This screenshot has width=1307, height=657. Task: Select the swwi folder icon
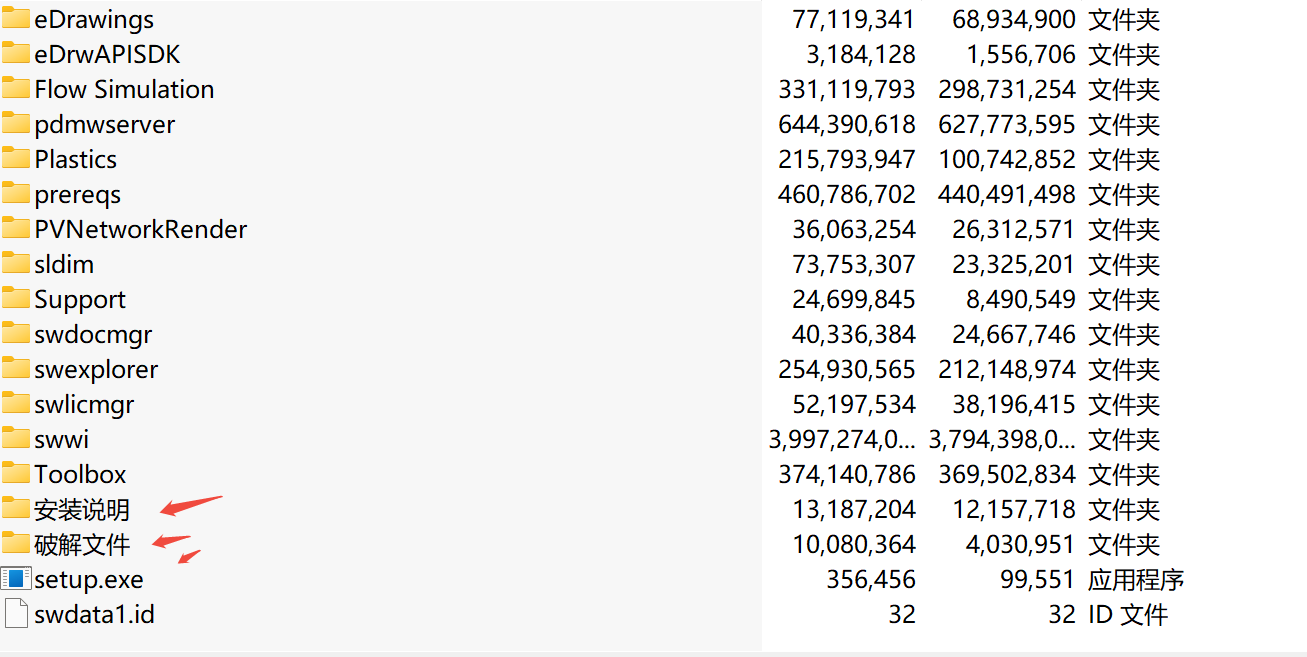tap(16, 439)
